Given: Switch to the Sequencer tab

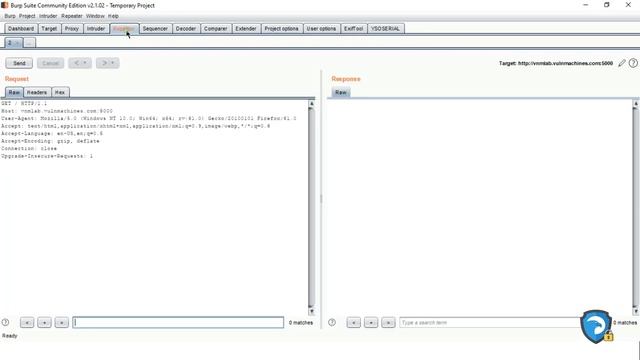Looking at the screenshot, I should (x=155, y=29).
